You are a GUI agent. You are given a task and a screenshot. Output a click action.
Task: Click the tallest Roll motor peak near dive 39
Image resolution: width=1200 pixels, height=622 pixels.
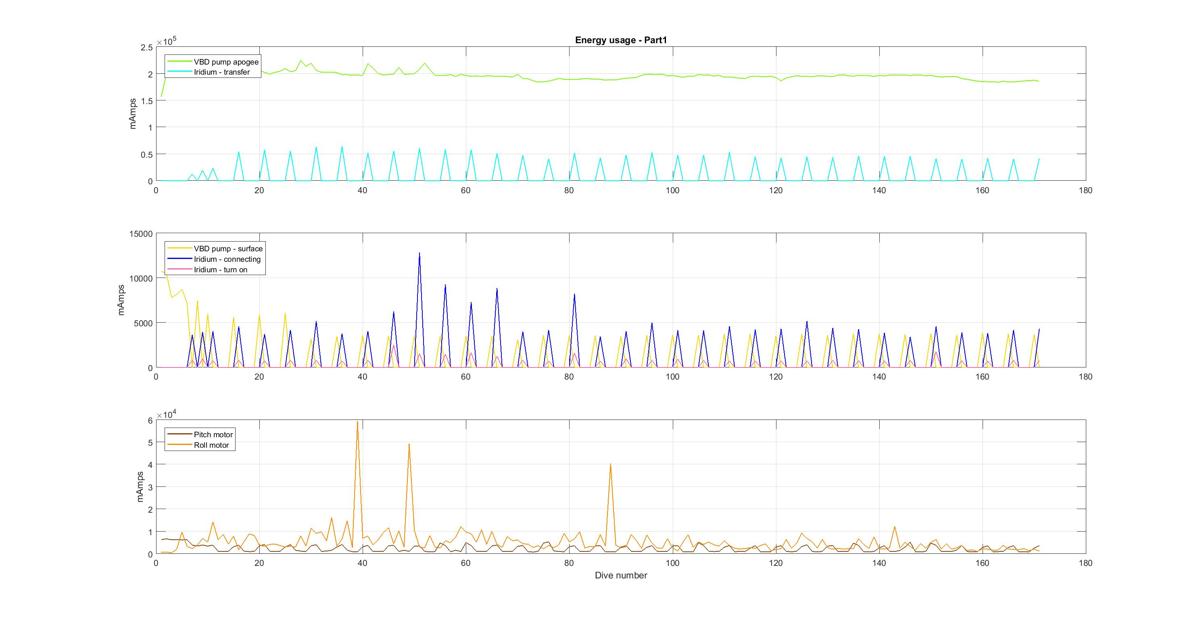point(357,422)
